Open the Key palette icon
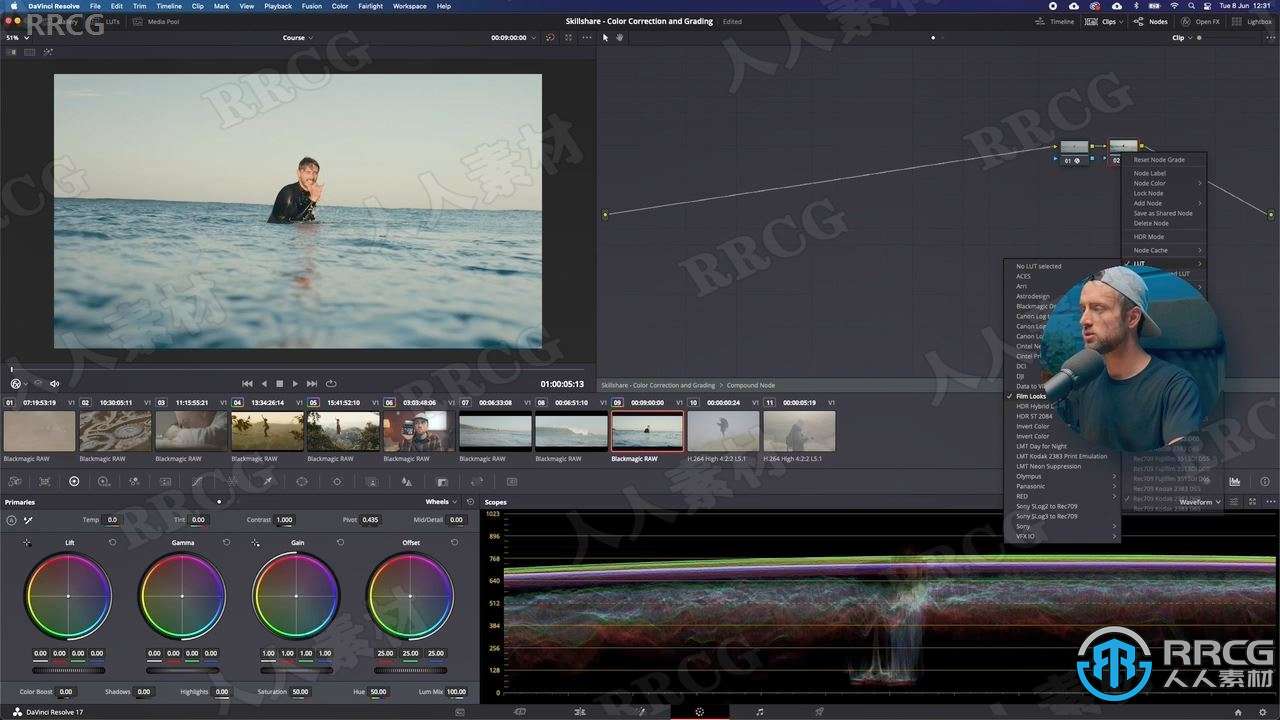The height and width of the screenshot is (720, 1280). click(x=441, y=481)
